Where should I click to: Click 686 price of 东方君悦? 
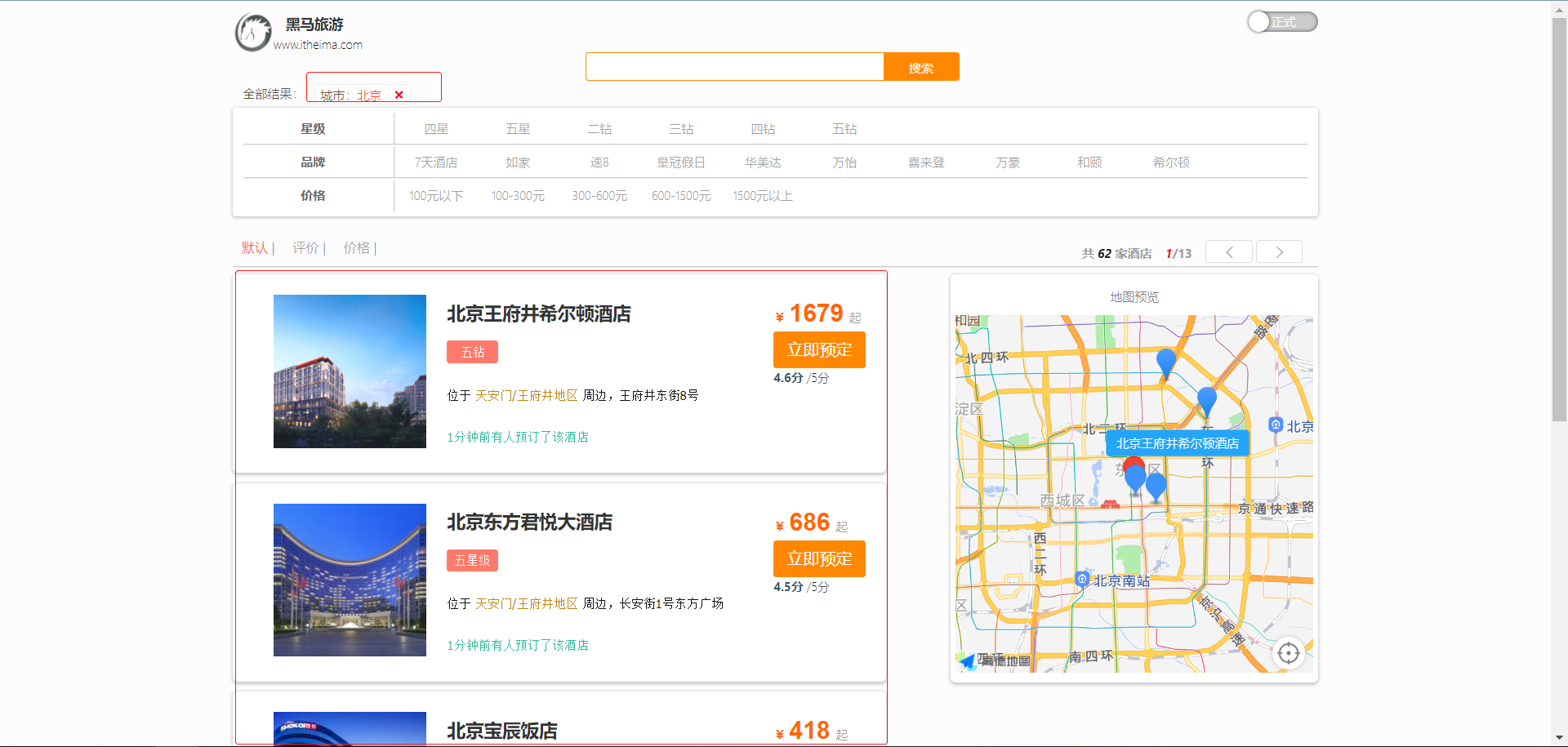(809, 522)
